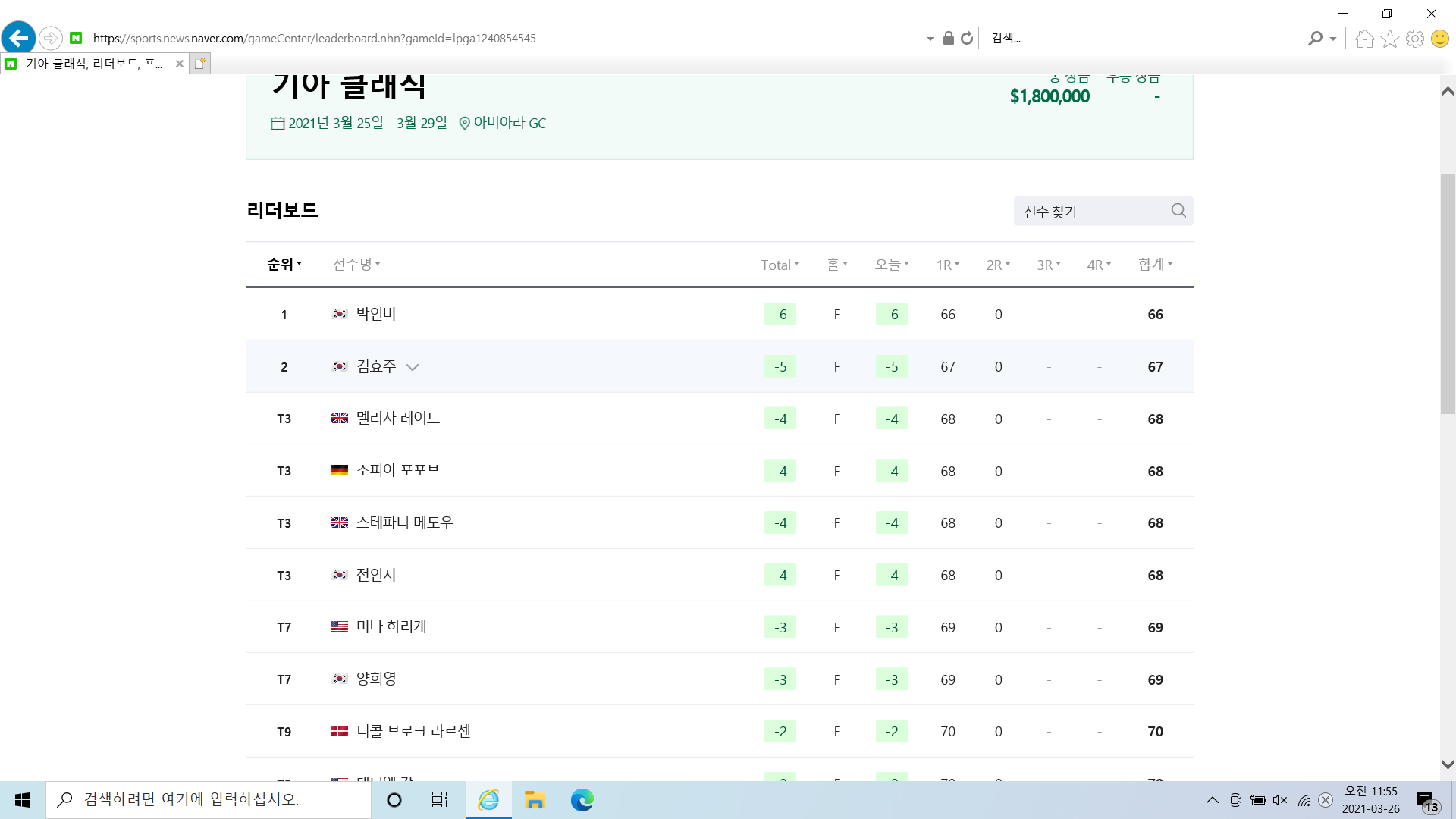Open Cortana circle on taskbar
The image size is (1456, 819).
[394, 800]
